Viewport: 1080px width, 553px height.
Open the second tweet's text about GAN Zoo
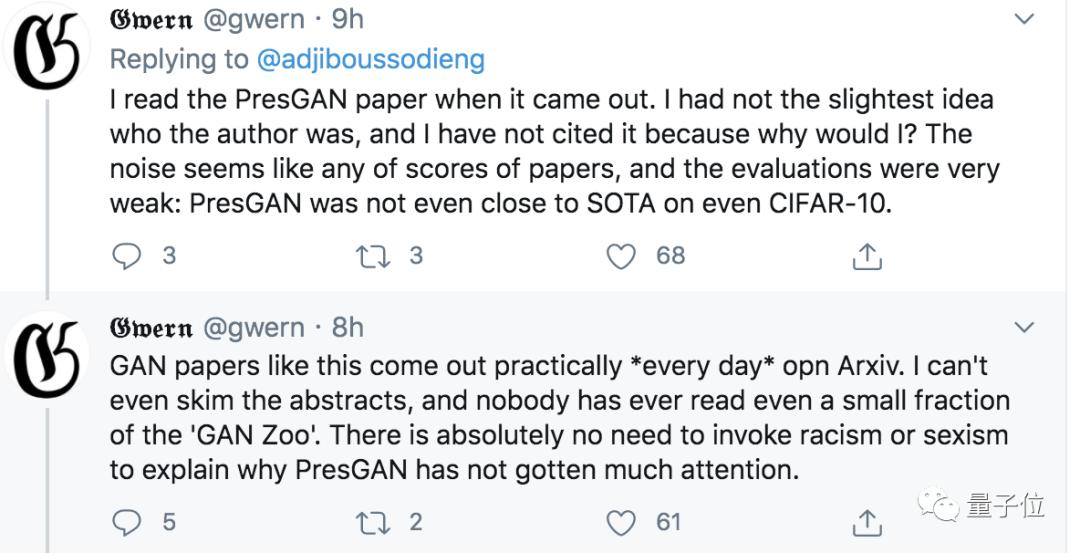[x=558, y=418]
